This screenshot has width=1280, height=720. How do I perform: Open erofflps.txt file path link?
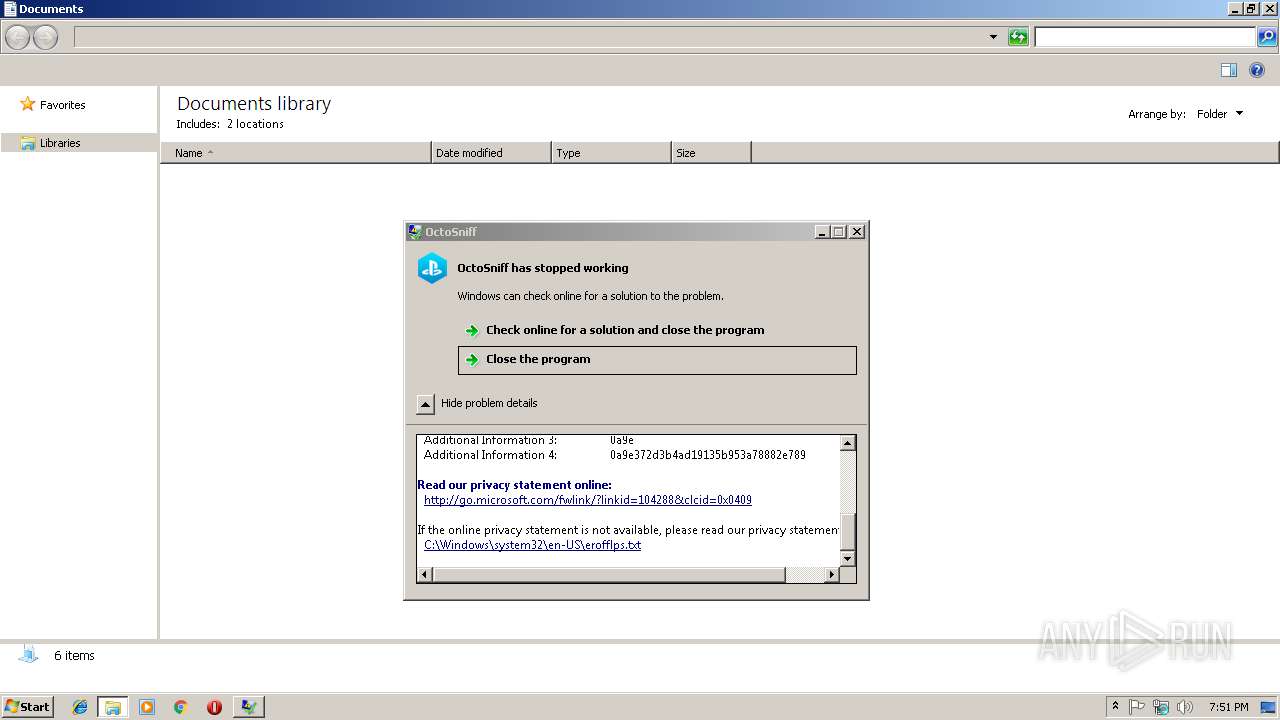[532, 545]
